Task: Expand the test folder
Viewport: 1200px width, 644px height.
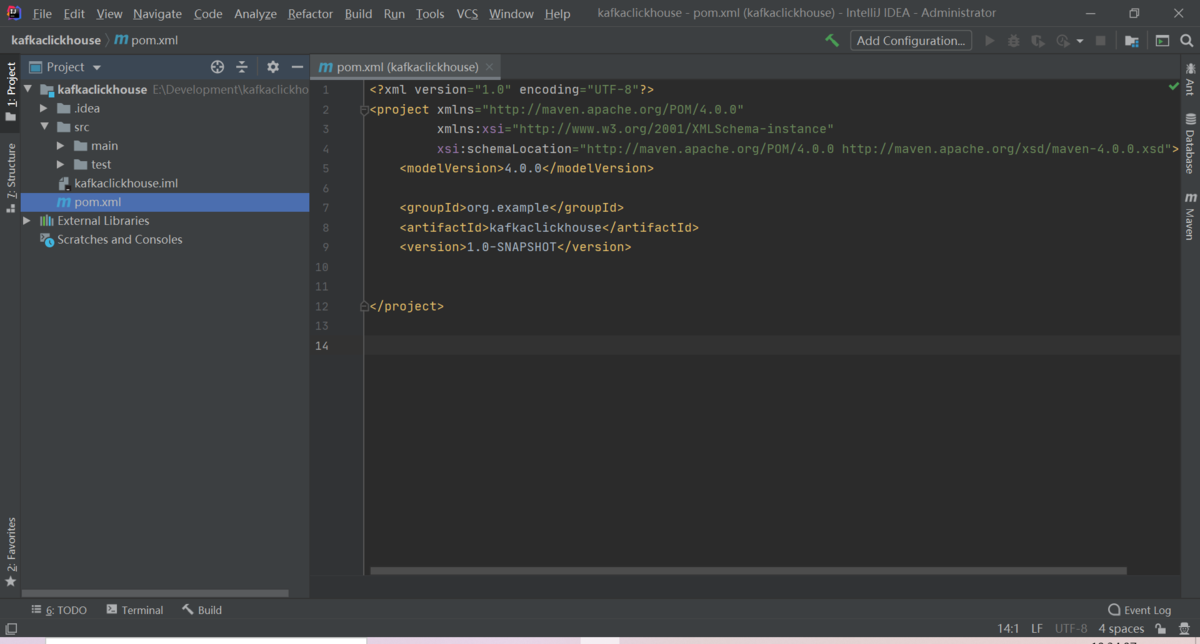Action: point(61,164)
